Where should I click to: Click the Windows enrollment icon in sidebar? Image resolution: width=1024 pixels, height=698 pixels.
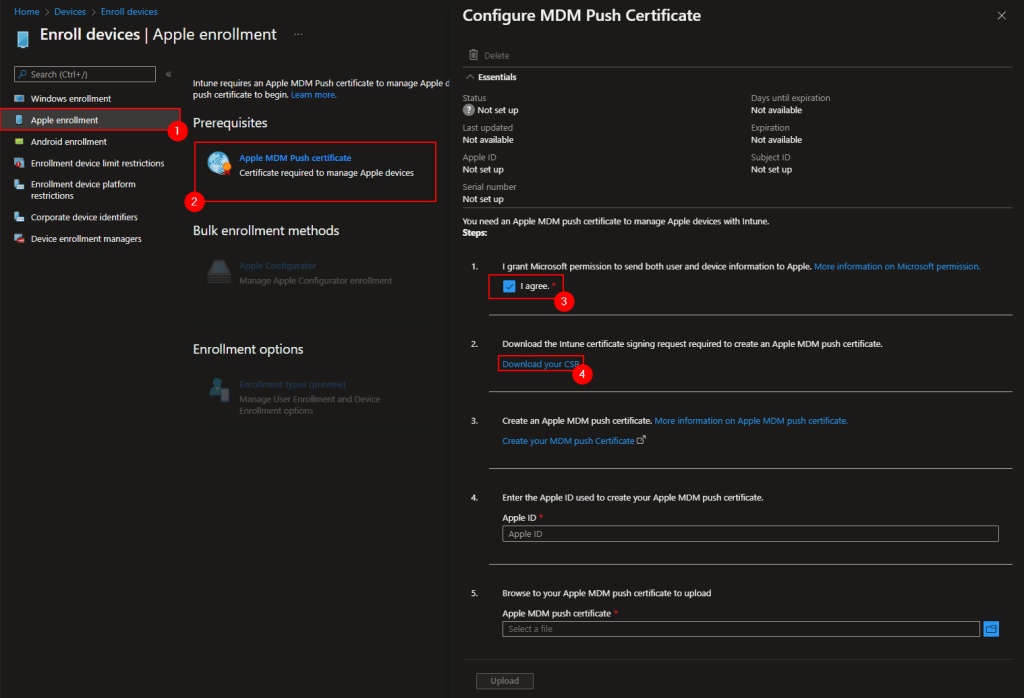pyautogui.click(x=19, y=99)
